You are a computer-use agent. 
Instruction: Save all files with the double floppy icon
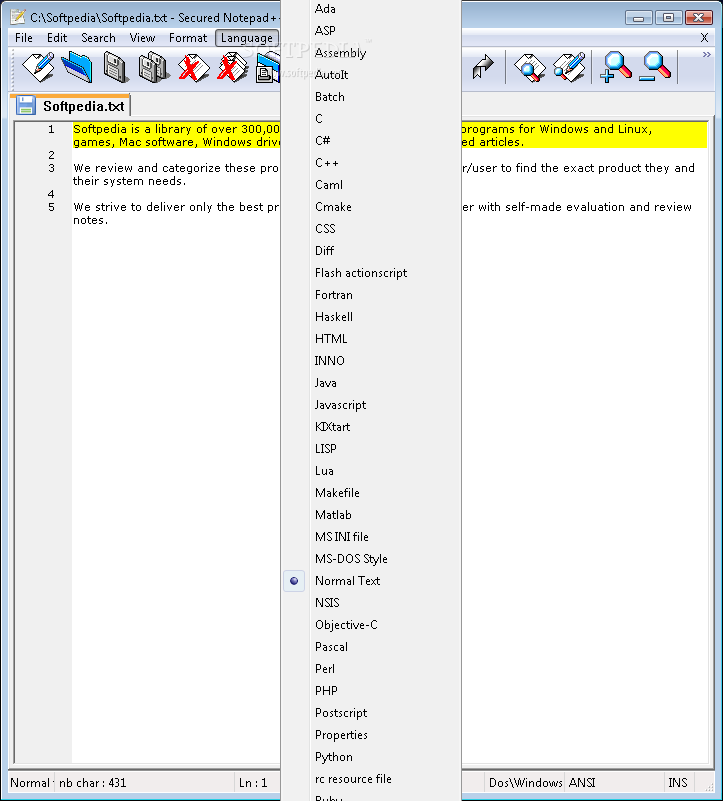[153, 67]
